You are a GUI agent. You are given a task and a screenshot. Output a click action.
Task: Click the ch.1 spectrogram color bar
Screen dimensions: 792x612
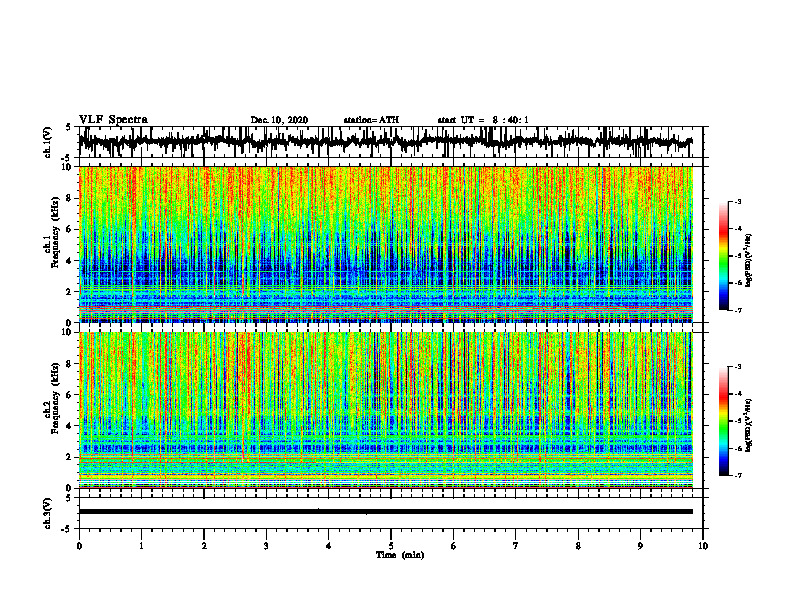click(724, 256)
